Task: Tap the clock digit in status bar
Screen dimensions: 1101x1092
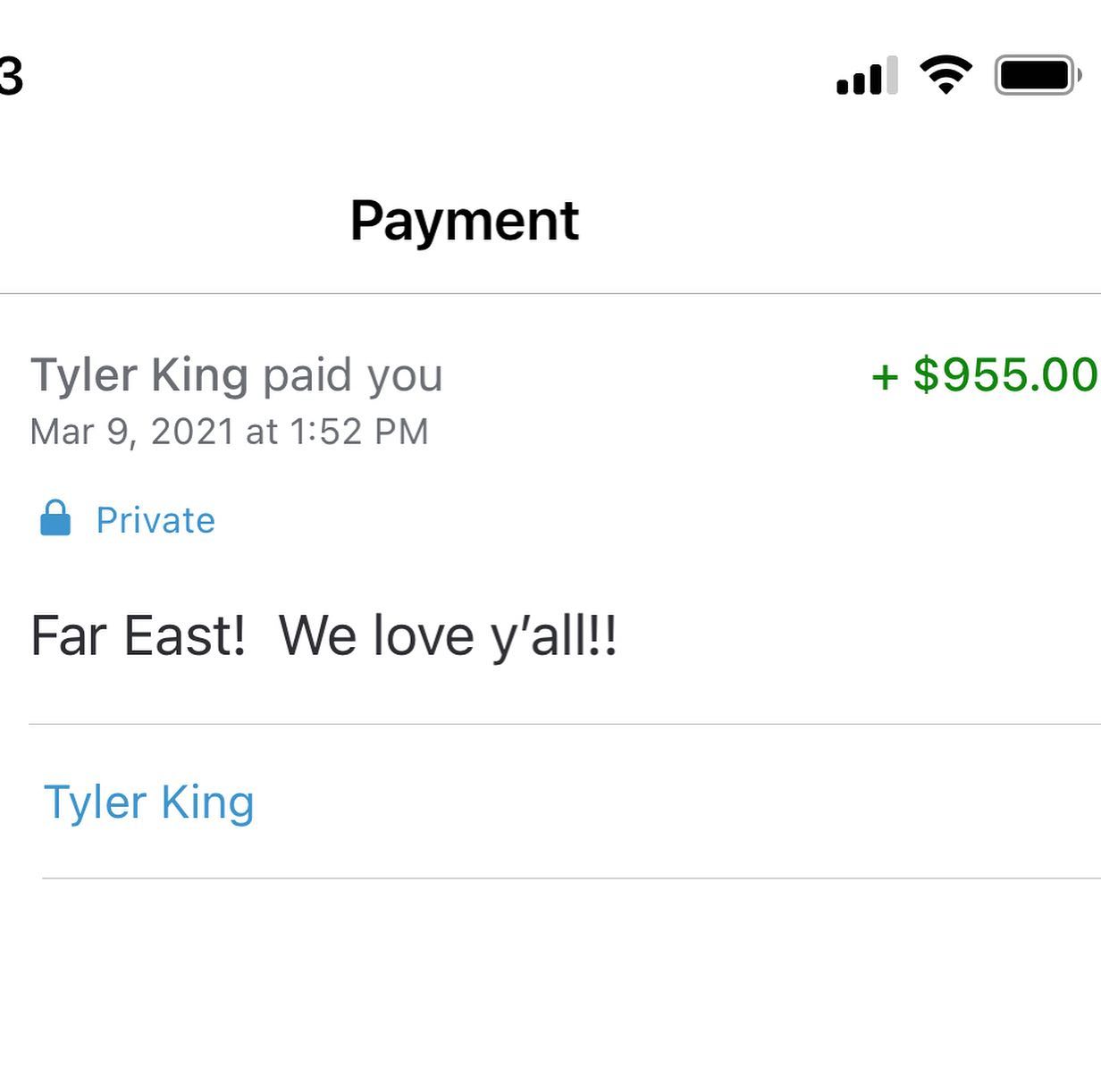Action: (11, 76)
